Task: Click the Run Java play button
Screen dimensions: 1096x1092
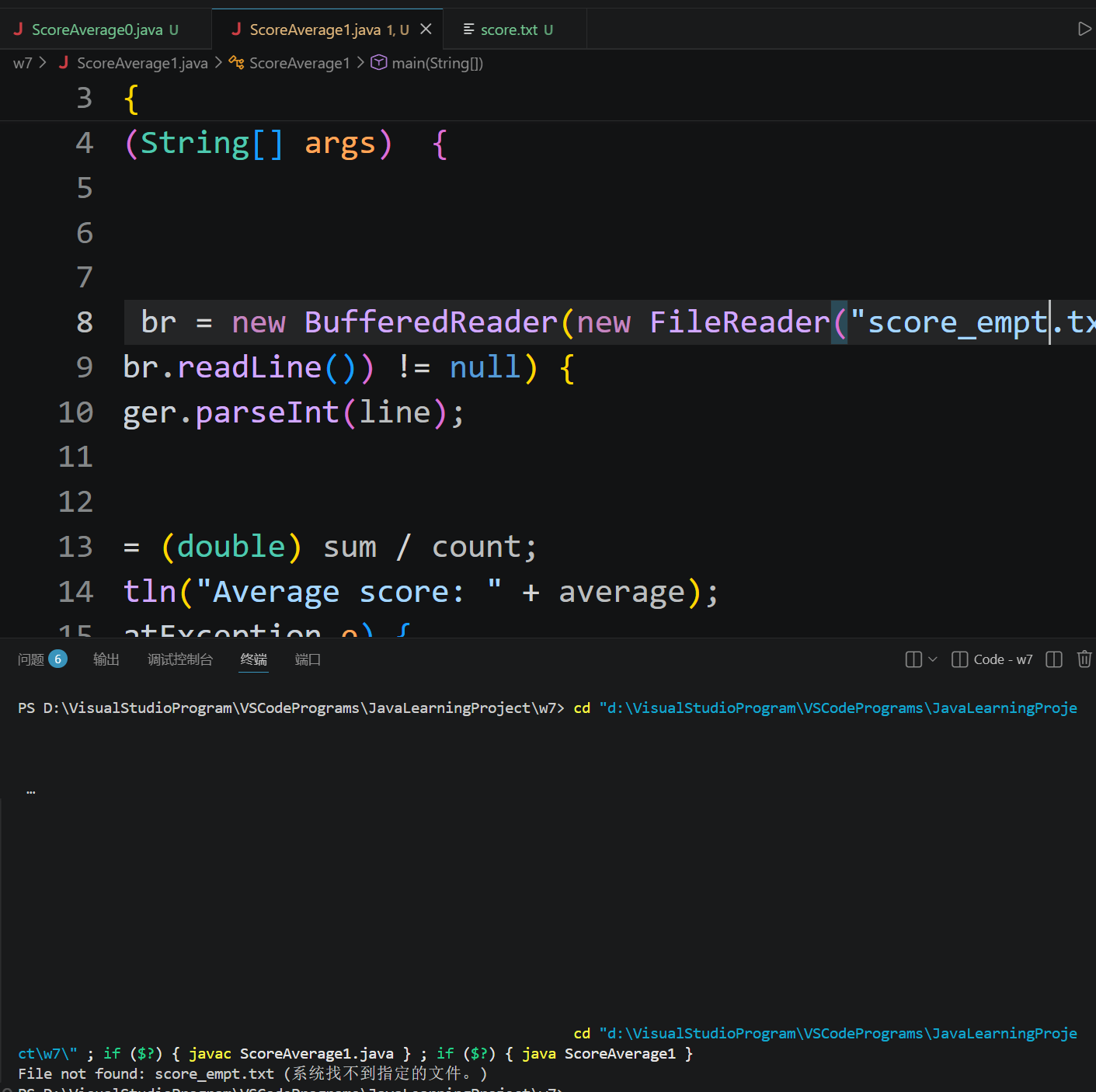Action: (x=1084, y=30)
